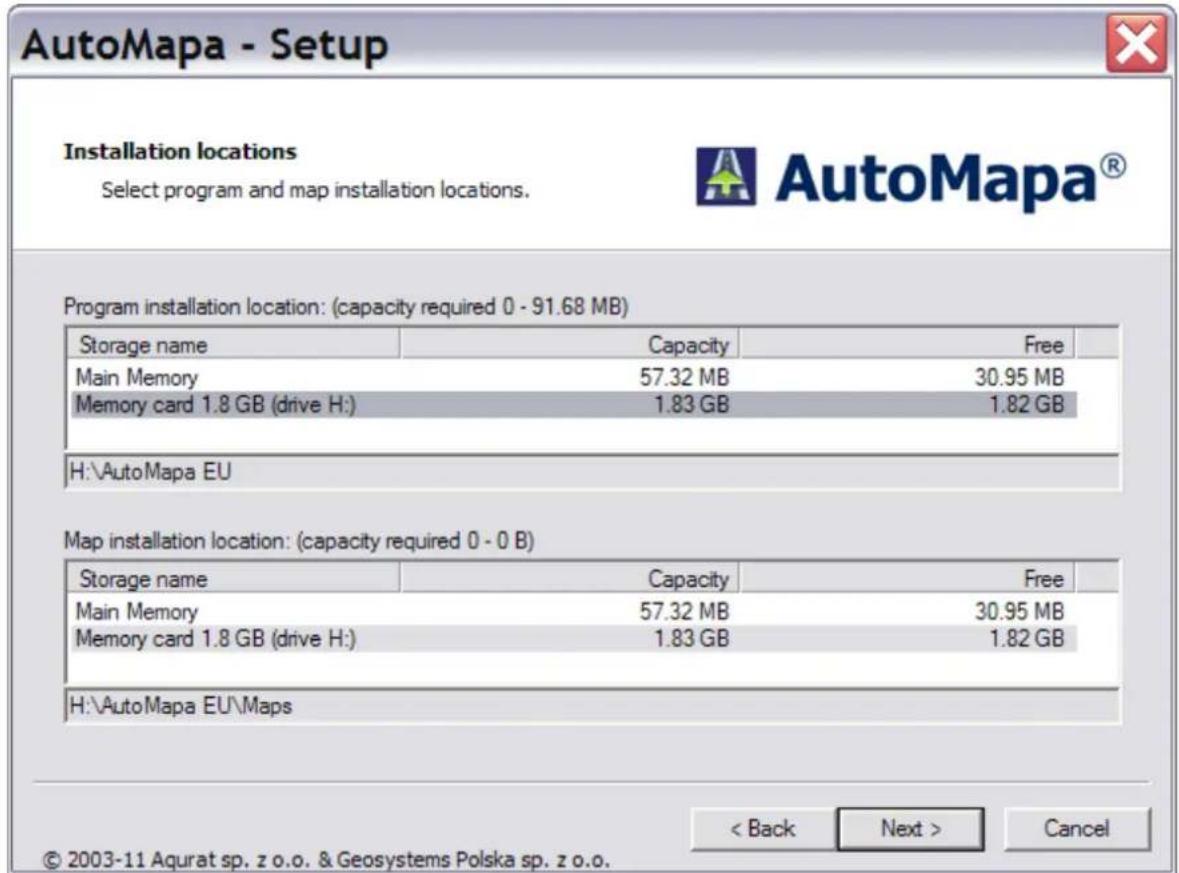Viewport: 1179px width, 873px height.
Task: Click map path field H:\AutoMapa EU\Maps
Action: [x=593, y=706]
